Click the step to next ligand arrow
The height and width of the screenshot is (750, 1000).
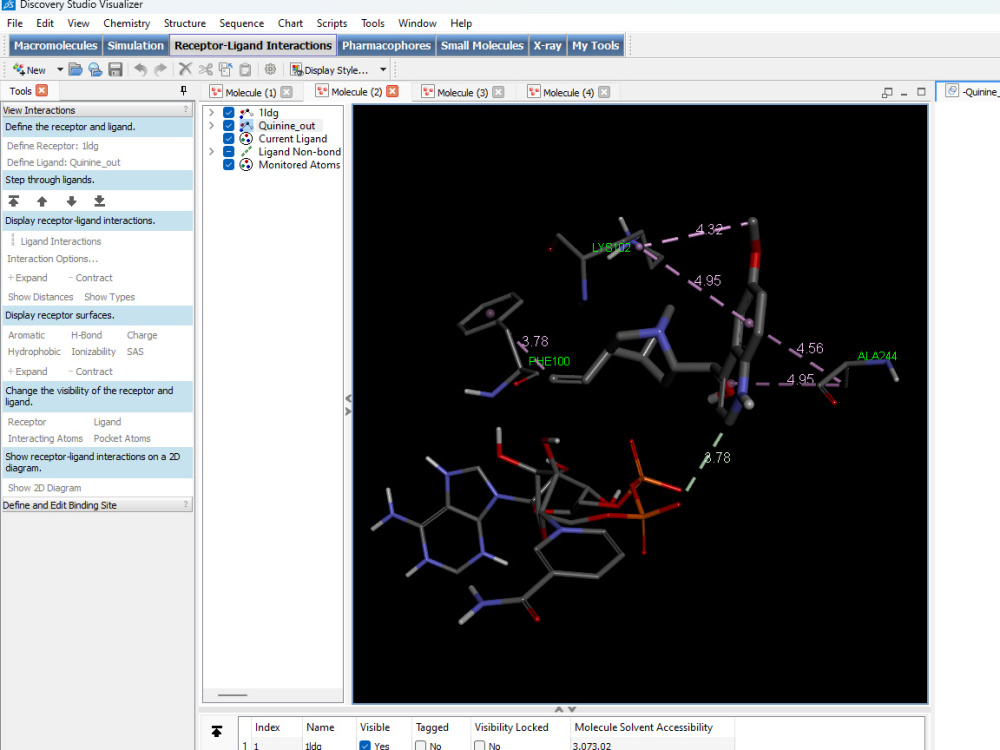tap(69, 201)
